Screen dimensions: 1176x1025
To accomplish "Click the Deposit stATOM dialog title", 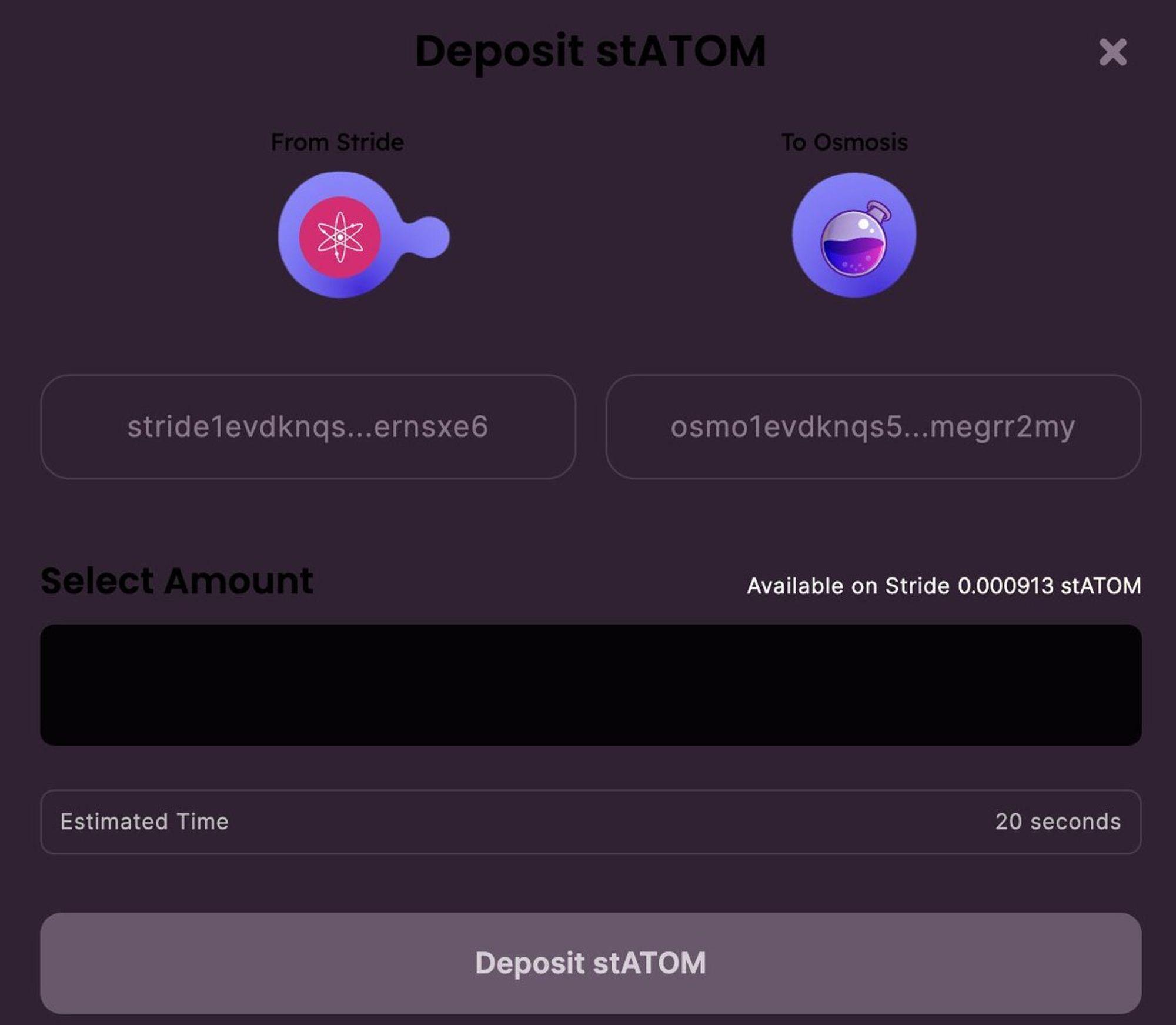I will 590,51.
